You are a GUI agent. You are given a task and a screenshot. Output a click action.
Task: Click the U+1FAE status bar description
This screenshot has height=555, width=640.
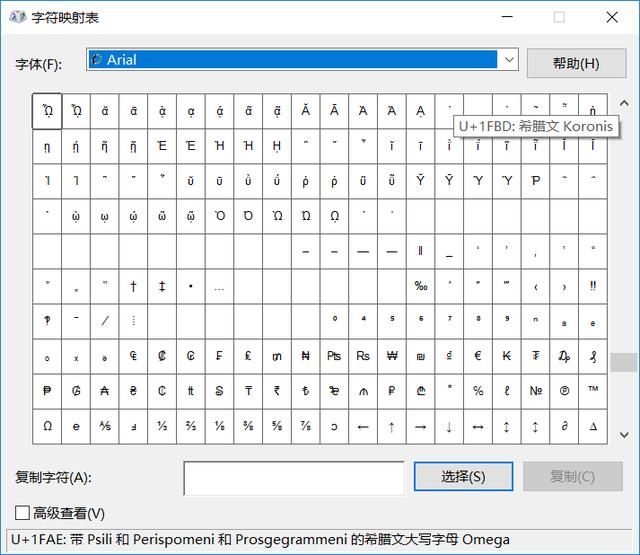tap(260, 539)
